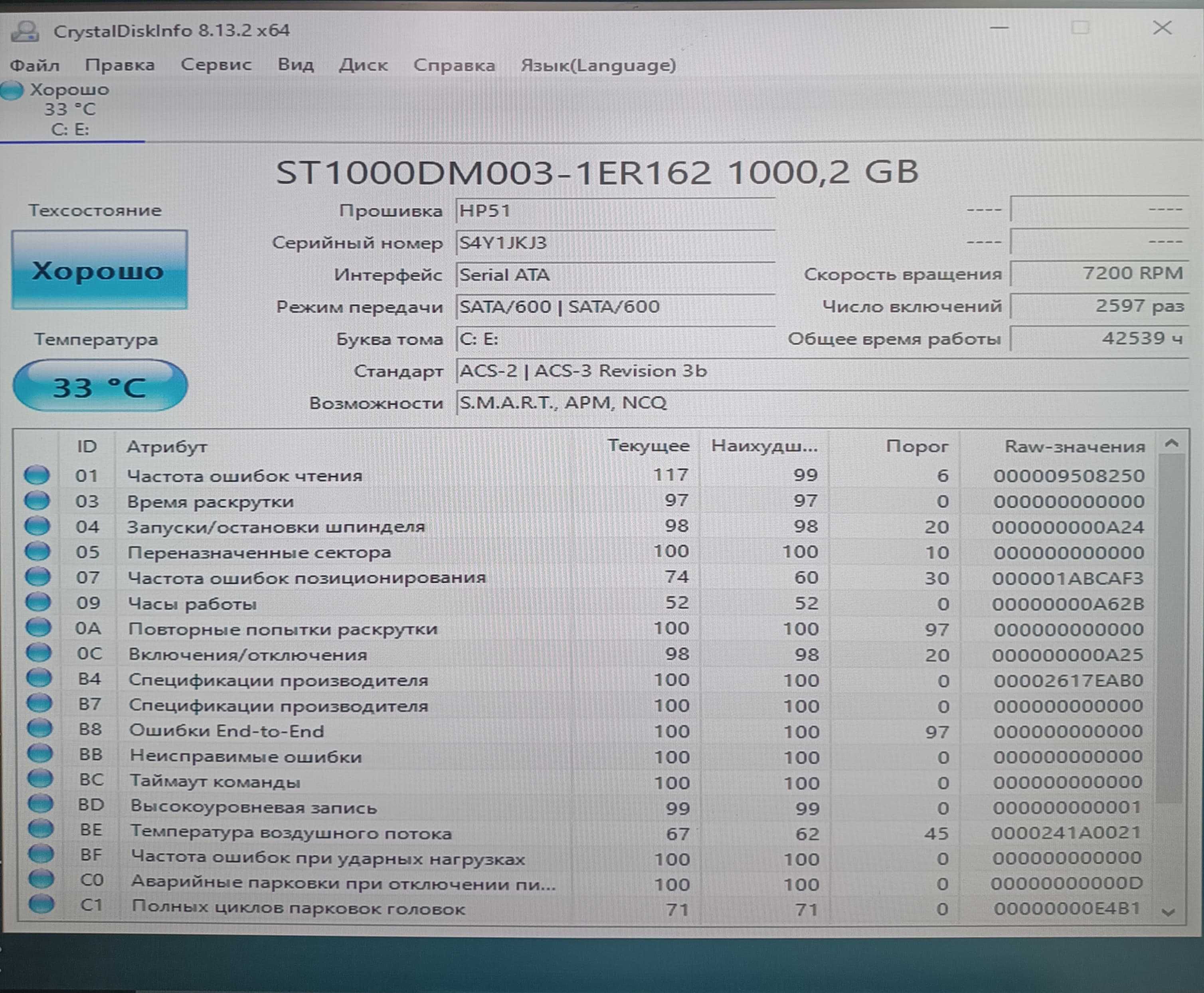Select the Переназначенные сектора row text
Viewport: 1204px width, 993px height.
259,553
